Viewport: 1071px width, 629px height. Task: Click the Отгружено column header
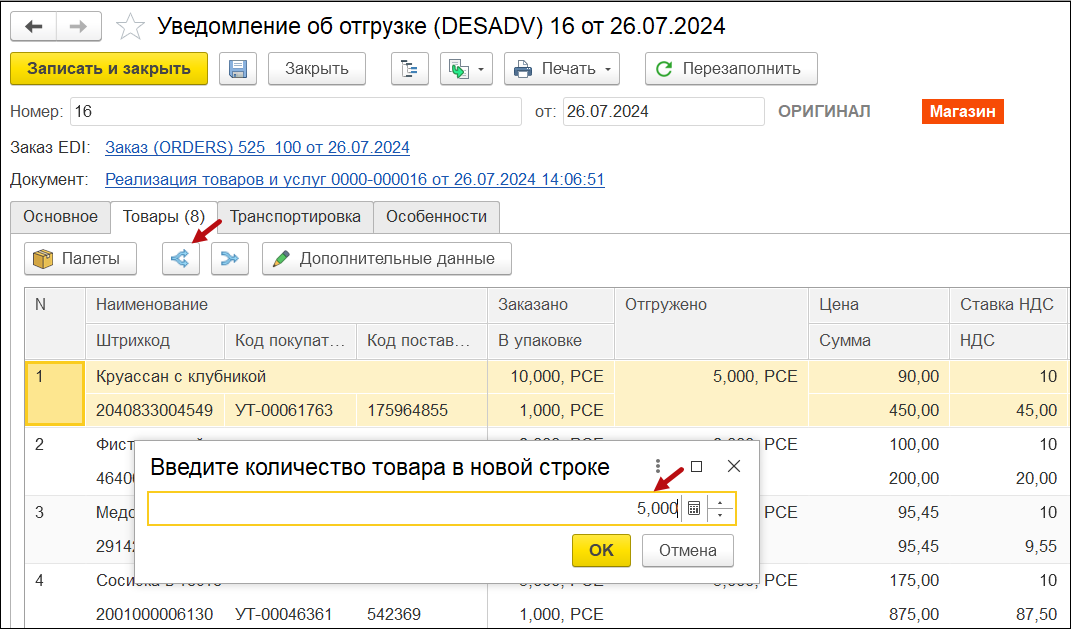[711, 323]
